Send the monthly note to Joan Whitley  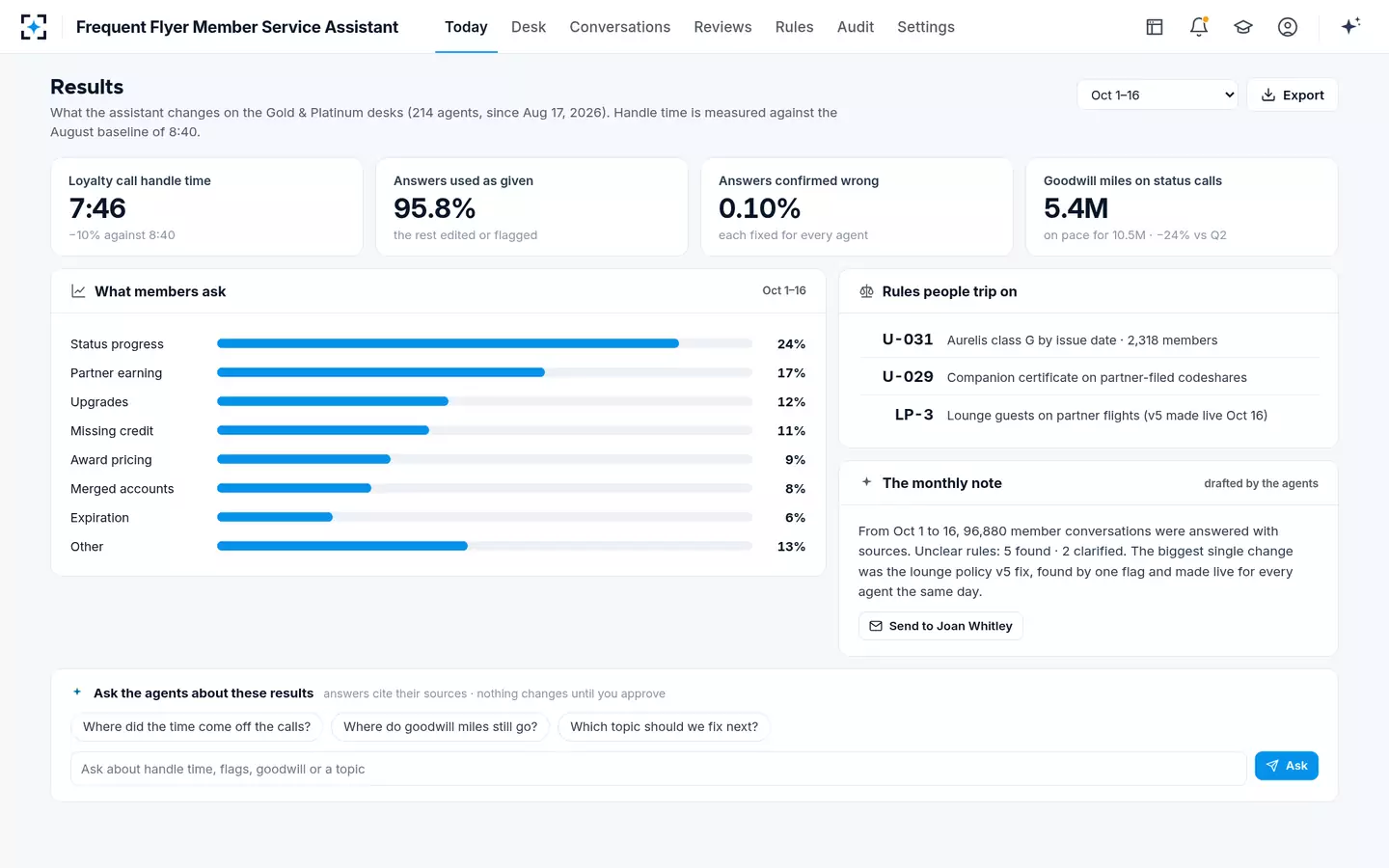click(940, 626)
